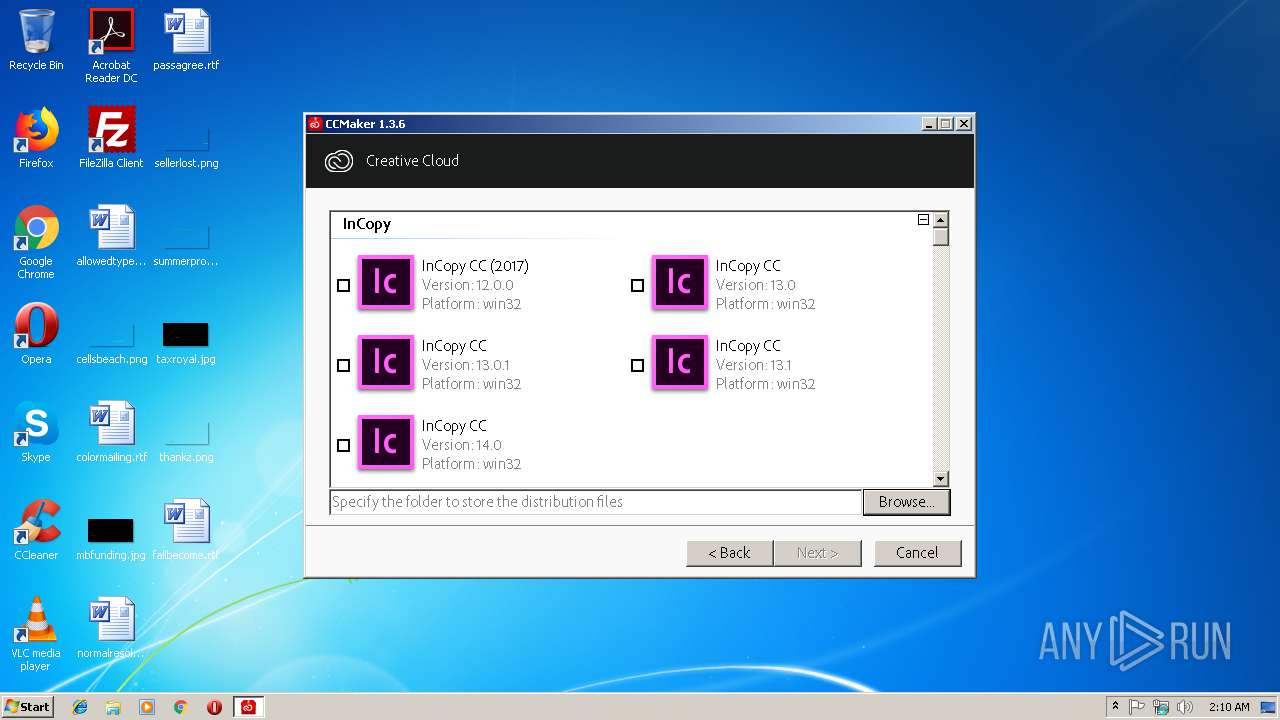Screen dimensions: 1280x720
Task: Collapse the InCopy group section
Action: pos(923,220)
